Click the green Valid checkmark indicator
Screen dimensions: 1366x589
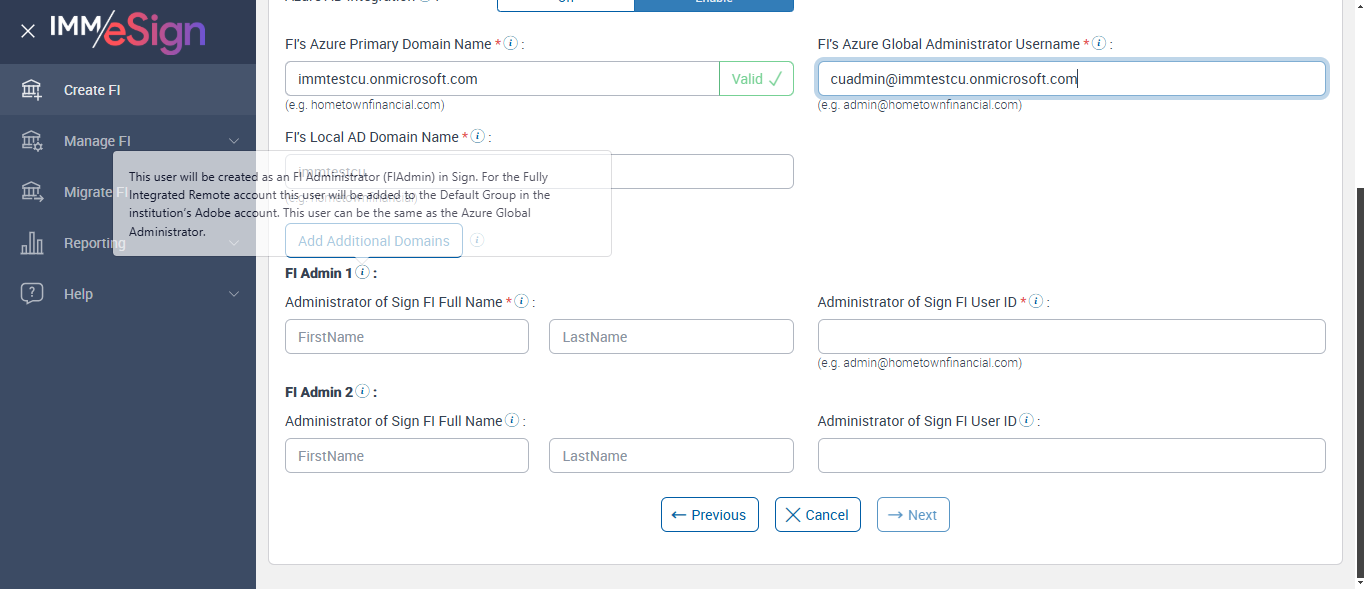pos(756,79)
